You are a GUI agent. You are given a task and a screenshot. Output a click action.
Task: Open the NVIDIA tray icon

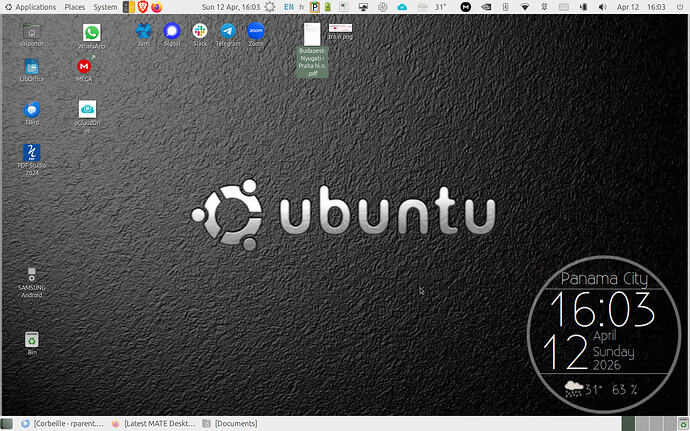[486, 7]
